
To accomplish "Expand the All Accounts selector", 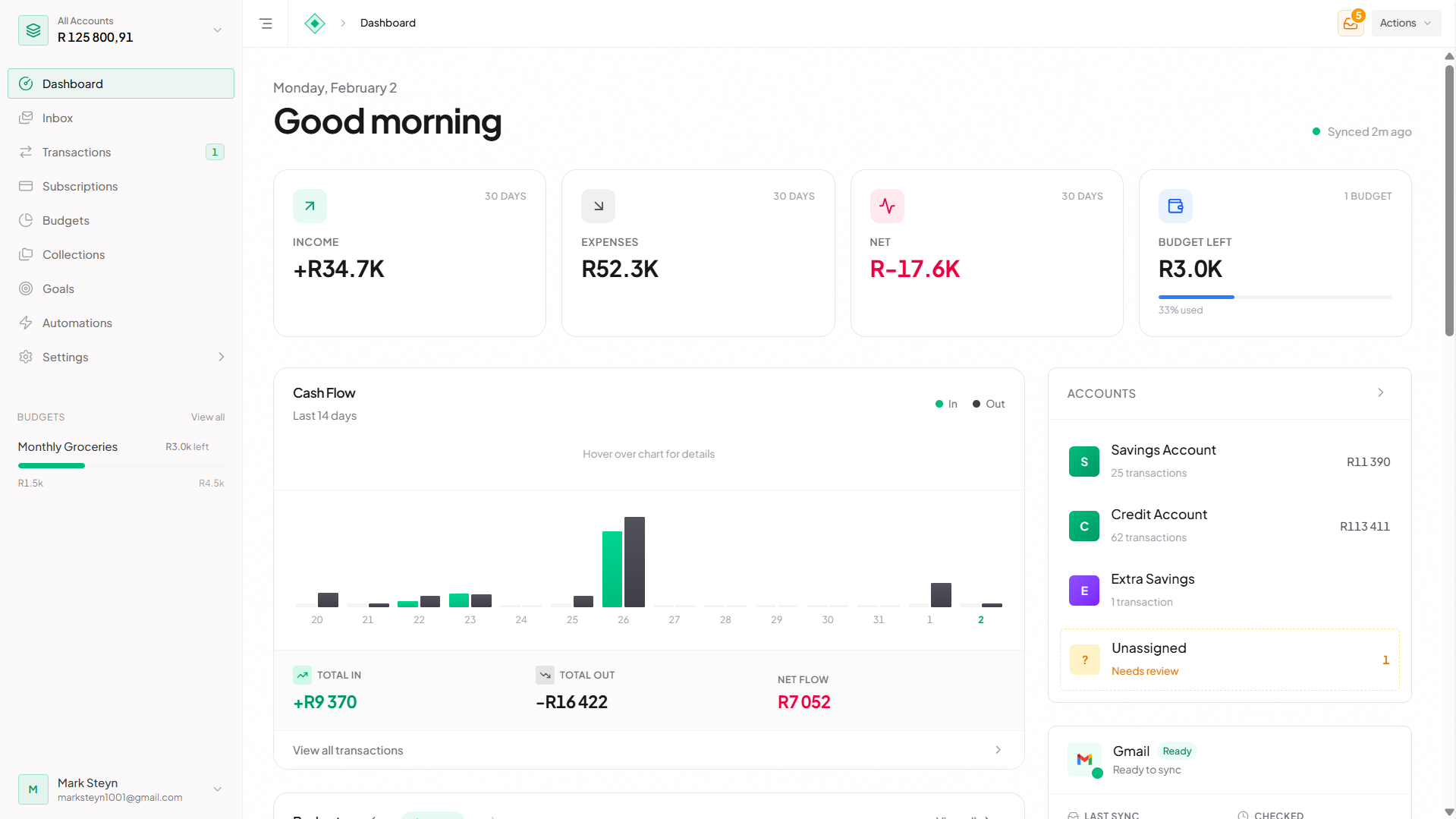I will pos(217,30).
